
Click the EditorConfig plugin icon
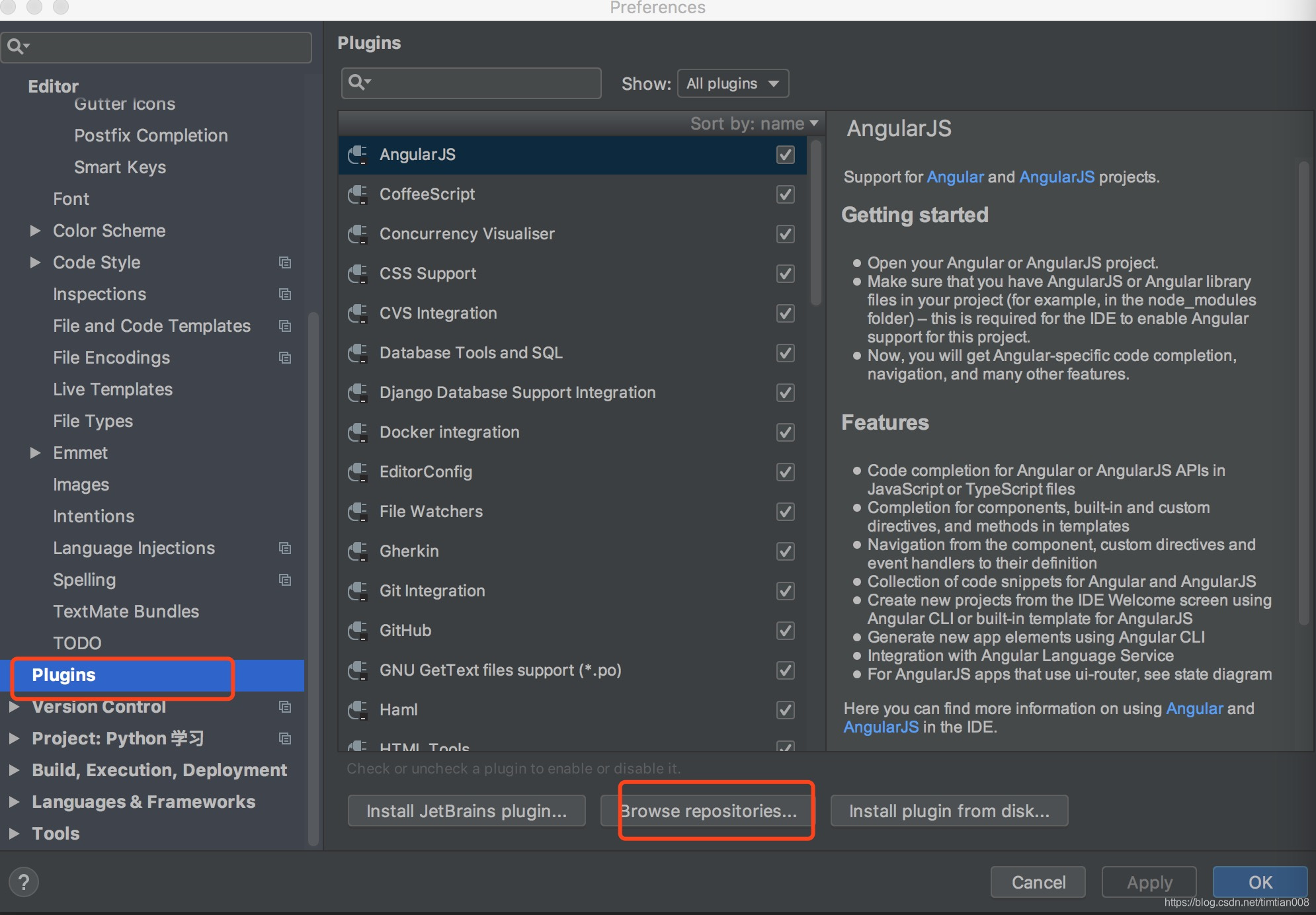point(359,471)
